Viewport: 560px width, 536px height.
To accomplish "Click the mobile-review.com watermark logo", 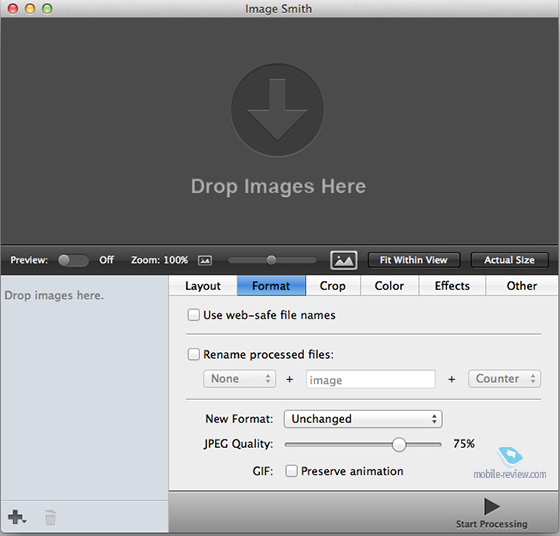I will coord(510,462).
